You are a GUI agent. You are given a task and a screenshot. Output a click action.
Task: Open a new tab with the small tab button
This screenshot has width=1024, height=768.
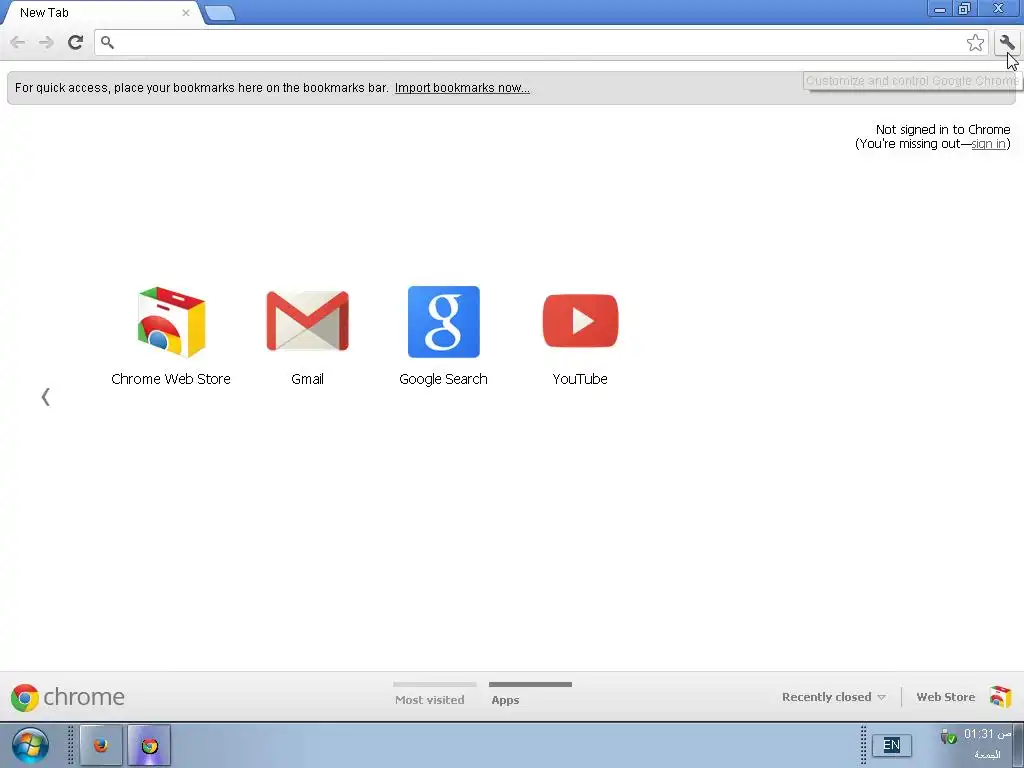219,13
